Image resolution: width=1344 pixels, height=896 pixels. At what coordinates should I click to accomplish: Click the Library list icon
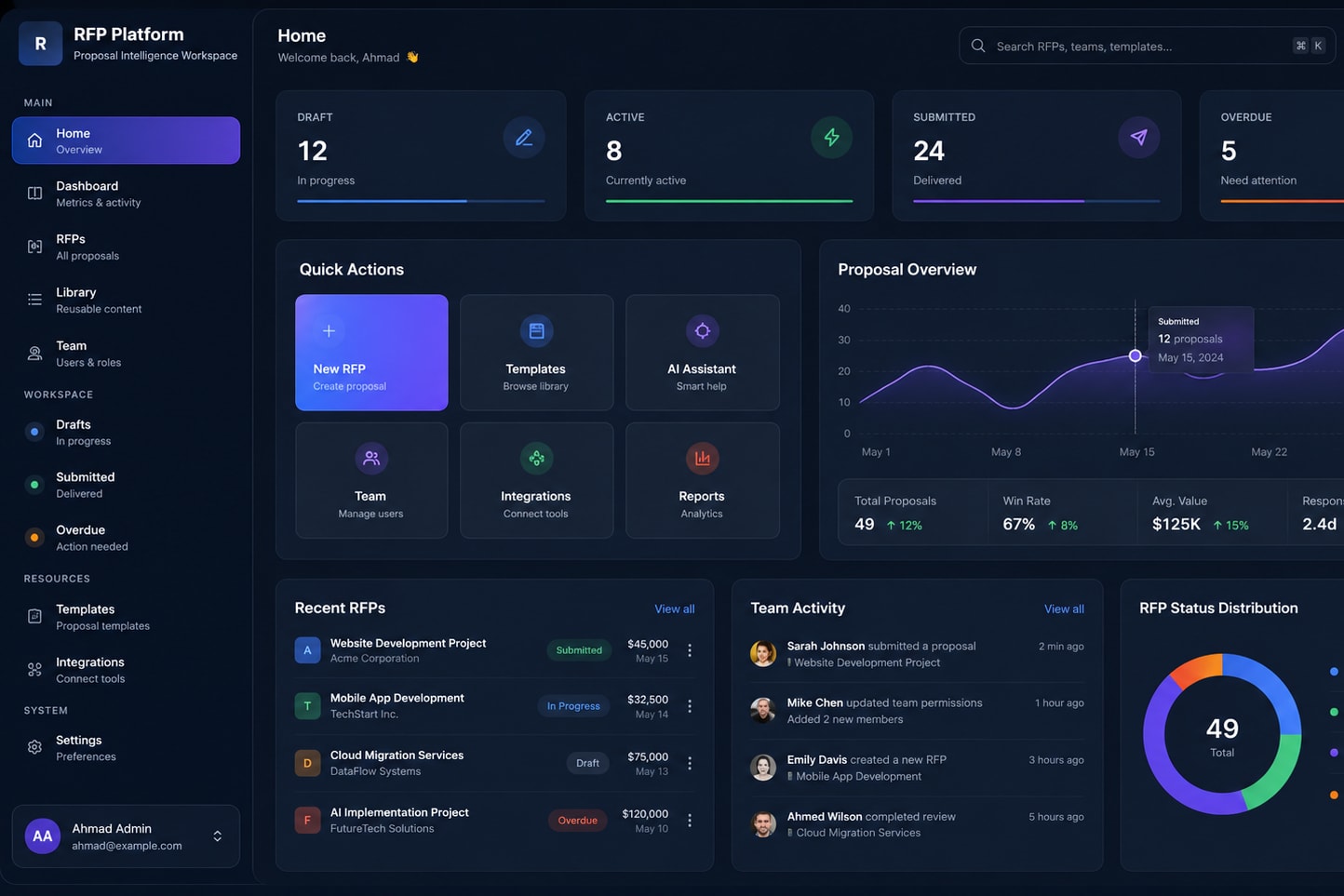click(34, 300)
